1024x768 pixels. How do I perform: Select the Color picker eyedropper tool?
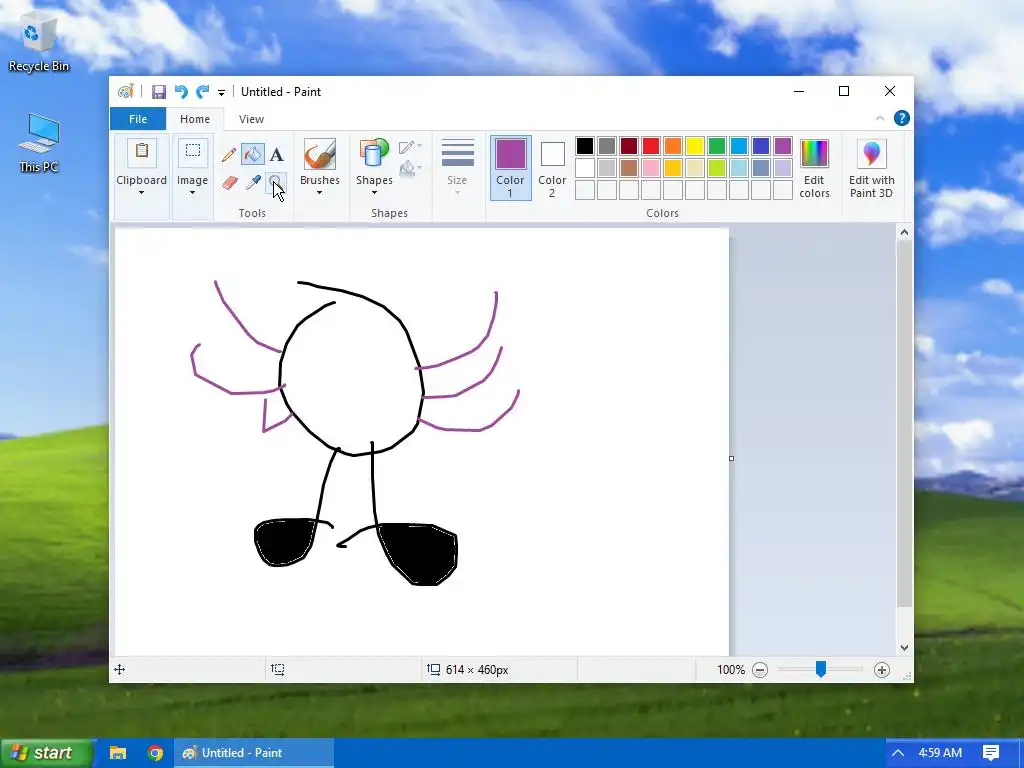click(x=253, y=182)
